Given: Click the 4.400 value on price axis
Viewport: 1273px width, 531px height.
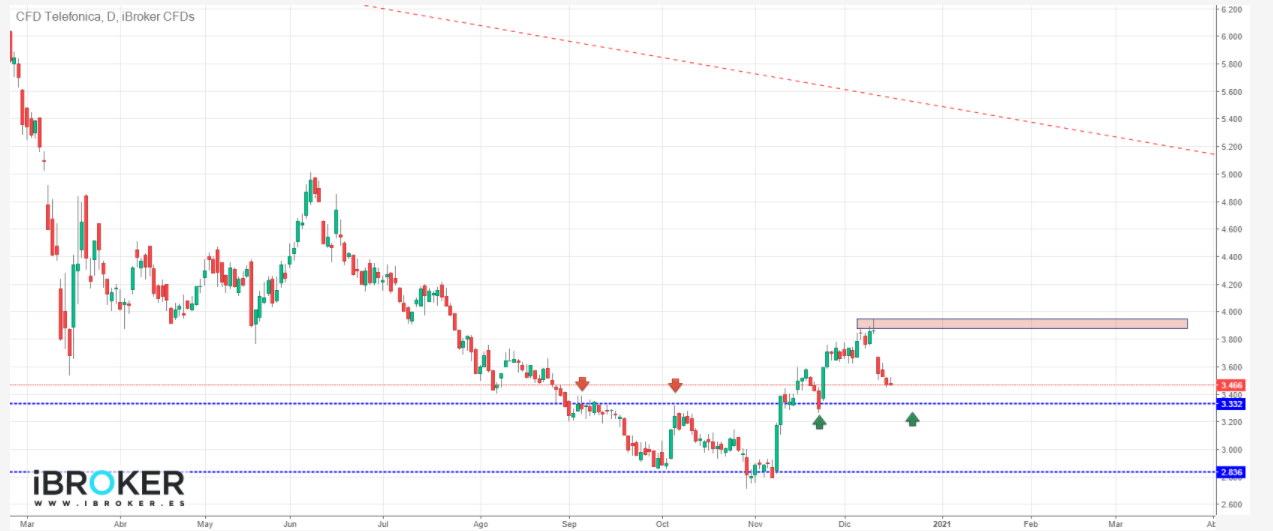Looking at the screenshot, I should point(1230,257).
